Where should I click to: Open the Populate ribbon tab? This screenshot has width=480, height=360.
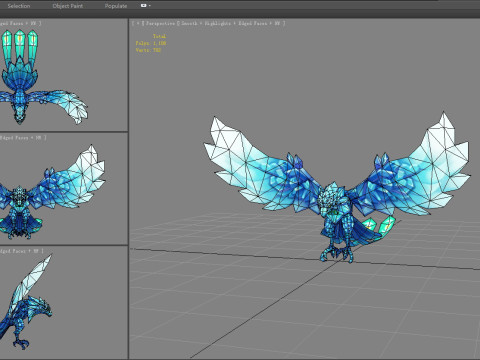click(116, 6)
